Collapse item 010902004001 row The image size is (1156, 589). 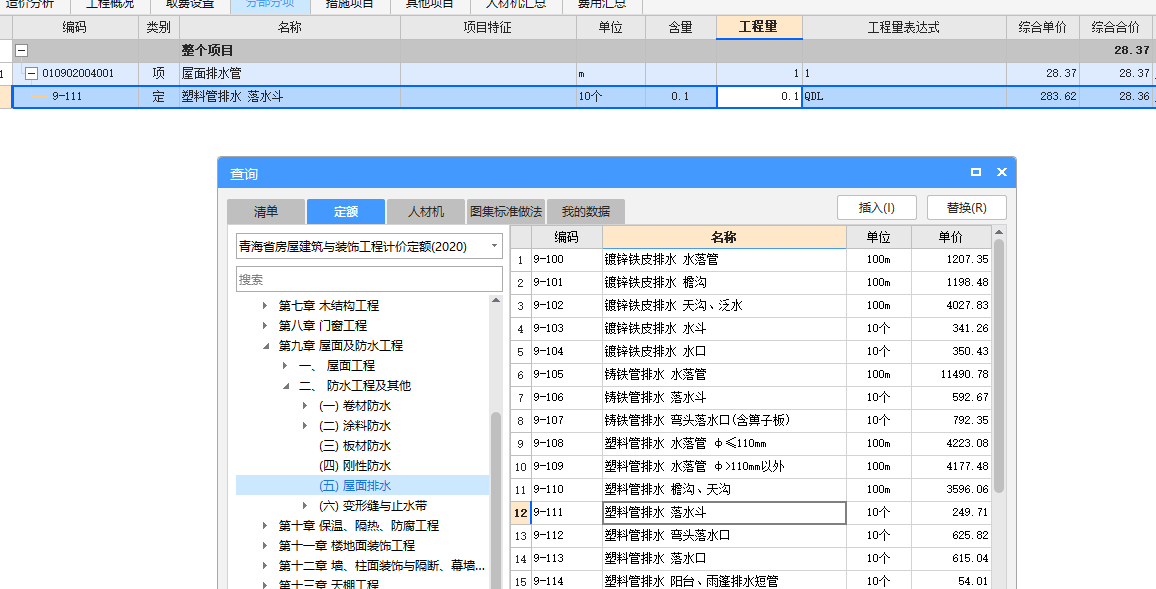[x=32, y=74]
